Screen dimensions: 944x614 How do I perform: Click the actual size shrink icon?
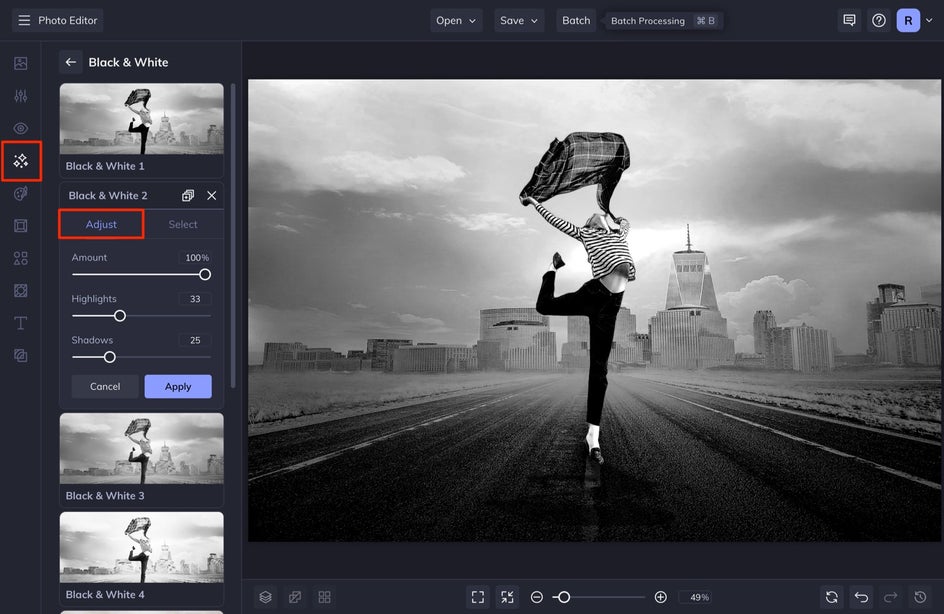[508, 597]
